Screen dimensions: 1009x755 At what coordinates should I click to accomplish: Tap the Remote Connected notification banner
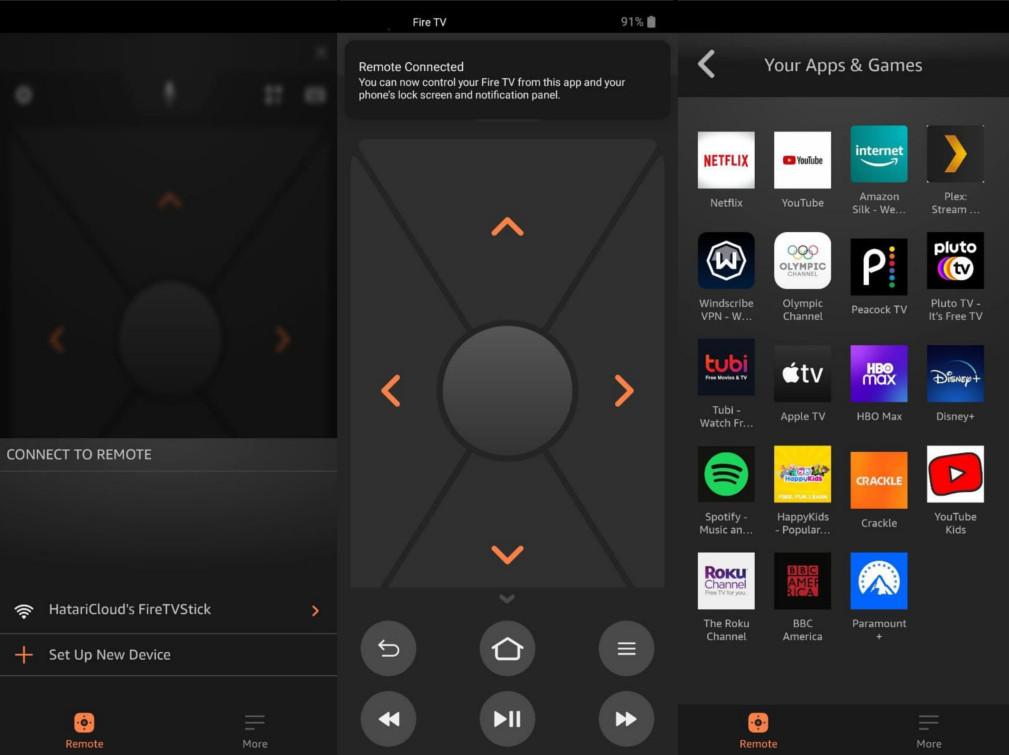coord(507,80)
